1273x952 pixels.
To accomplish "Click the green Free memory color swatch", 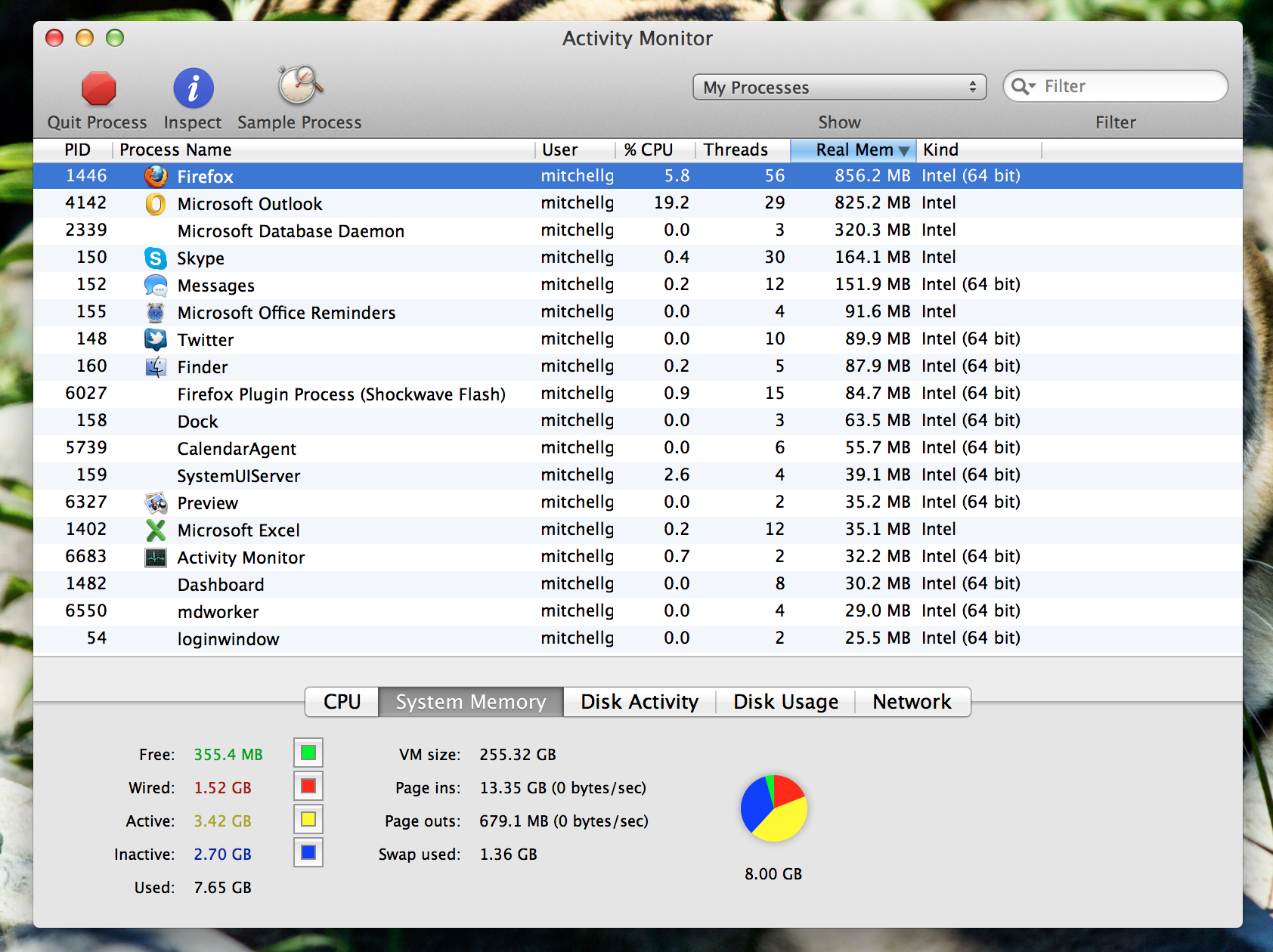I will 308,753.
